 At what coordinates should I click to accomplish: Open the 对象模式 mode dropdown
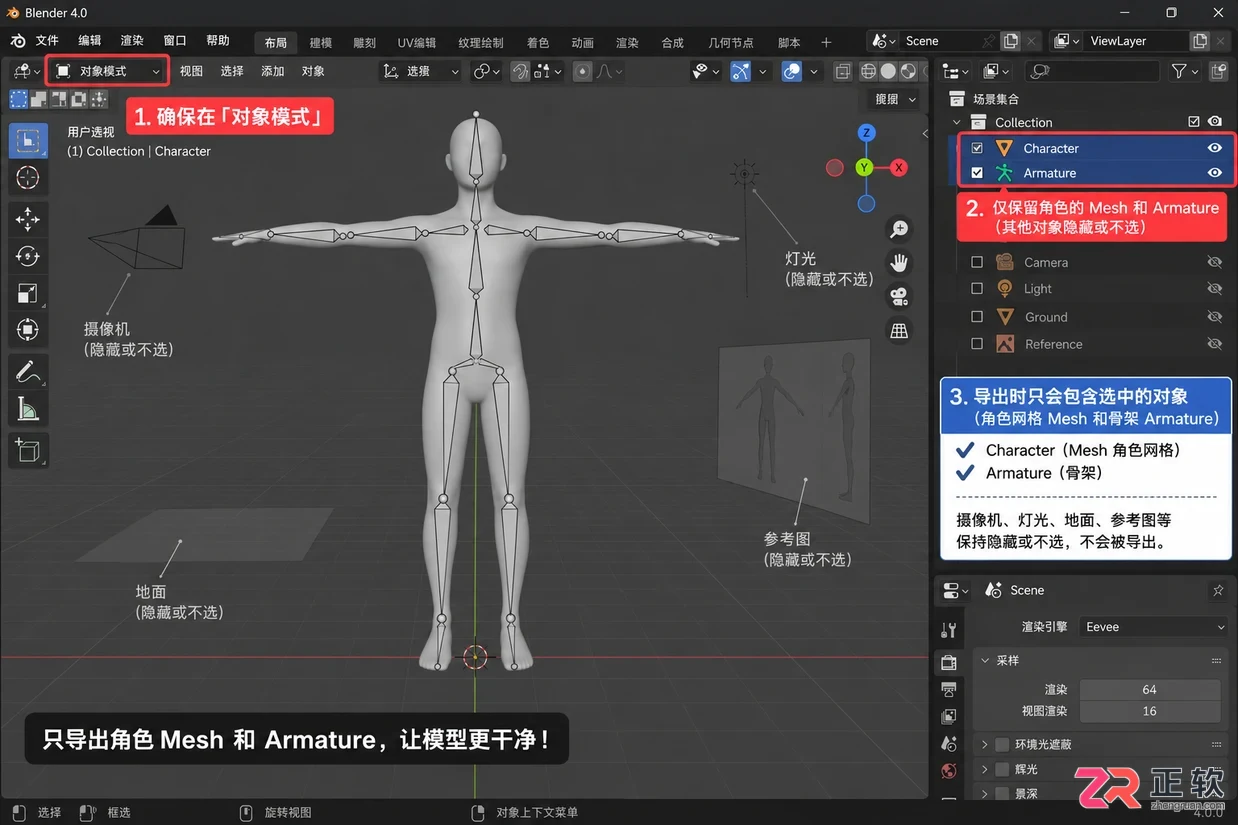tap(108, 72)
